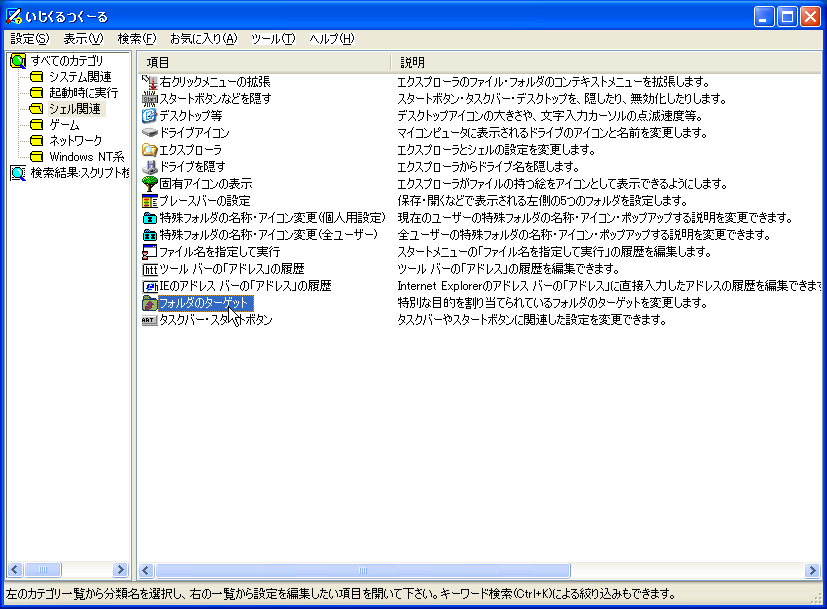Click the スタートボタンなどを隠す icon
Screen dimensions: 827x609
[150, 99]
